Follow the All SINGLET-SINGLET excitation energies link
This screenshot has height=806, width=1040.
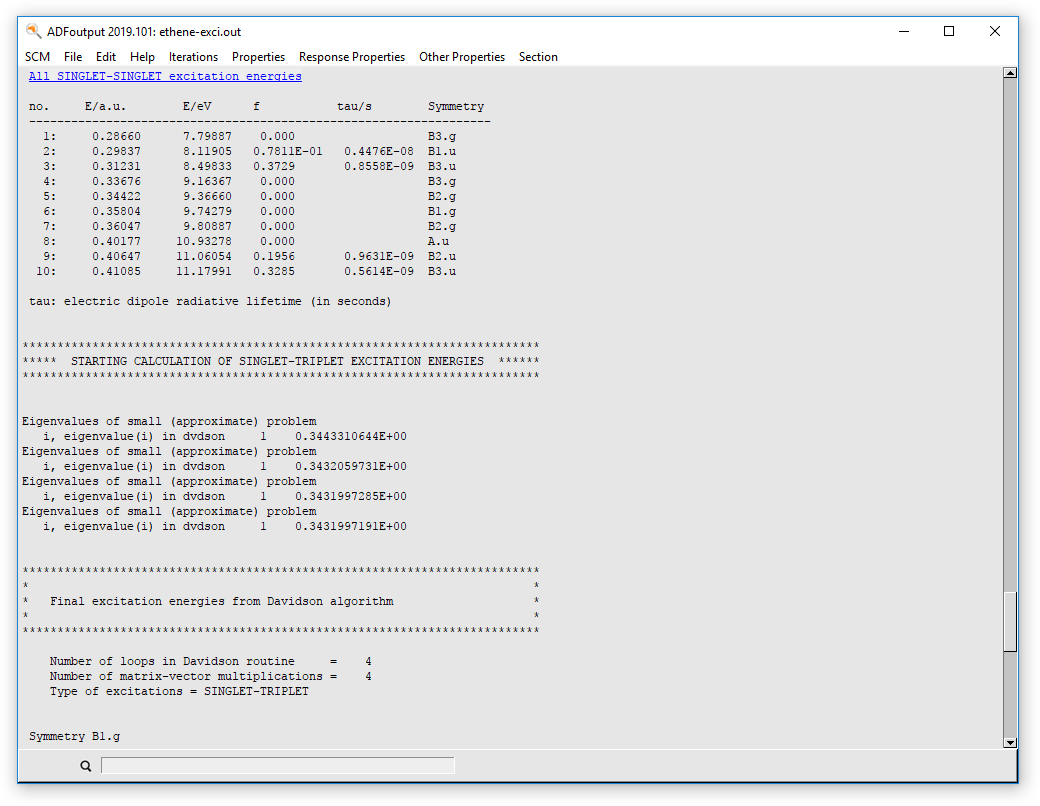coord(165,76)
